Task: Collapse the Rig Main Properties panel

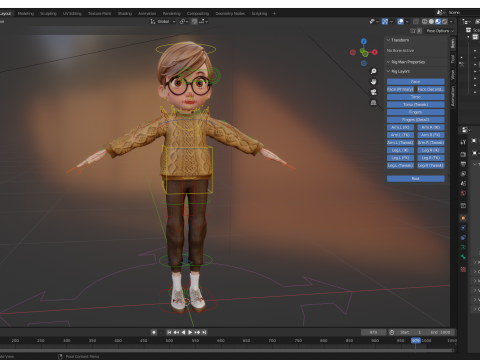Action: 388,62
